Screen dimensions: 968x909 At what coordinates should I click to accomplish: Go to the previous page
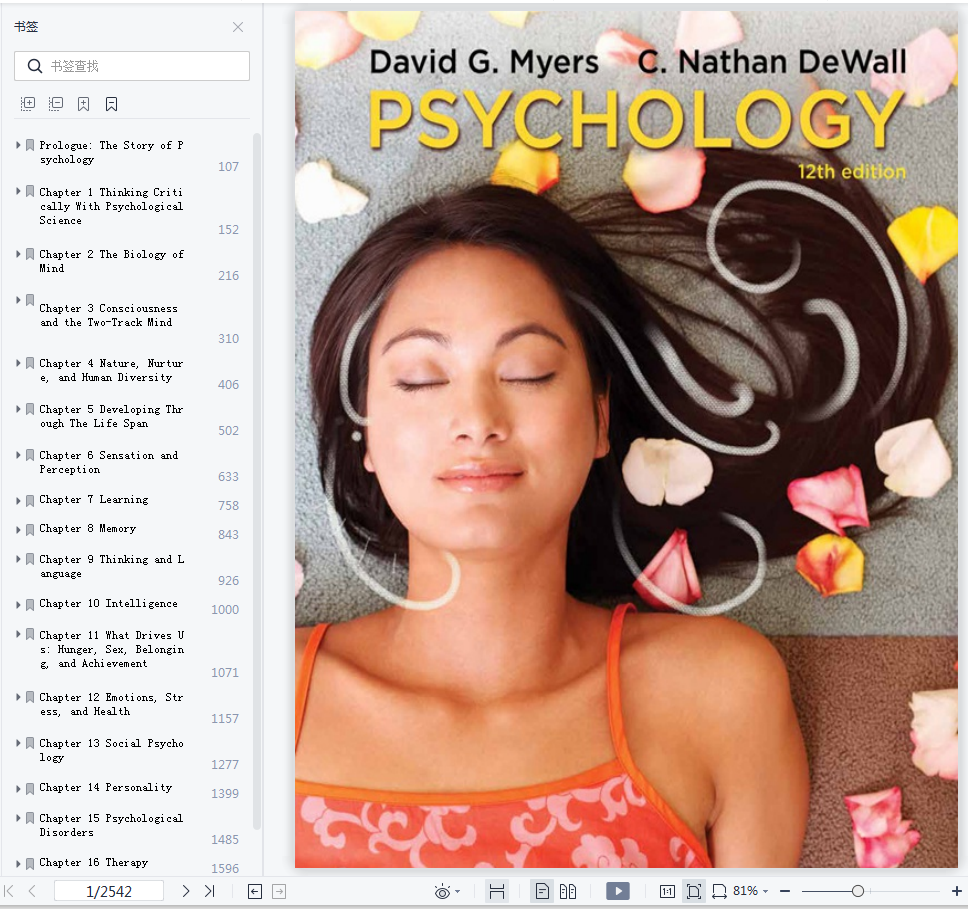[x=32, y=891]
